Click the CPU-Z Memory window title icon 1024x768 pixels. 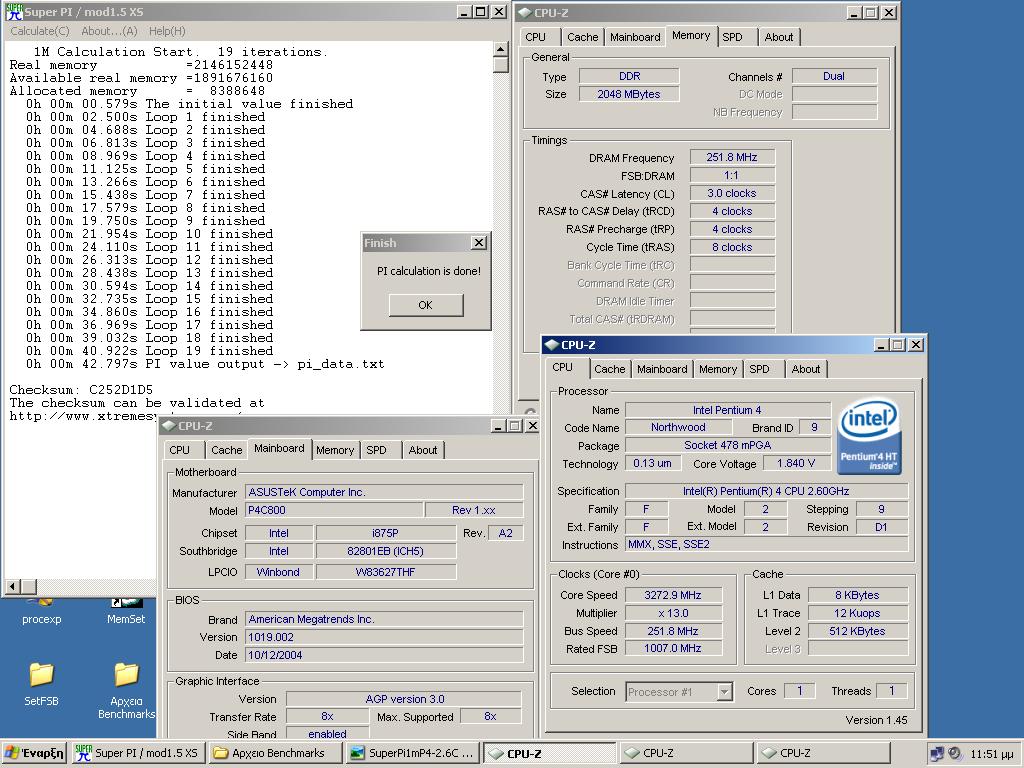[525, 12]
